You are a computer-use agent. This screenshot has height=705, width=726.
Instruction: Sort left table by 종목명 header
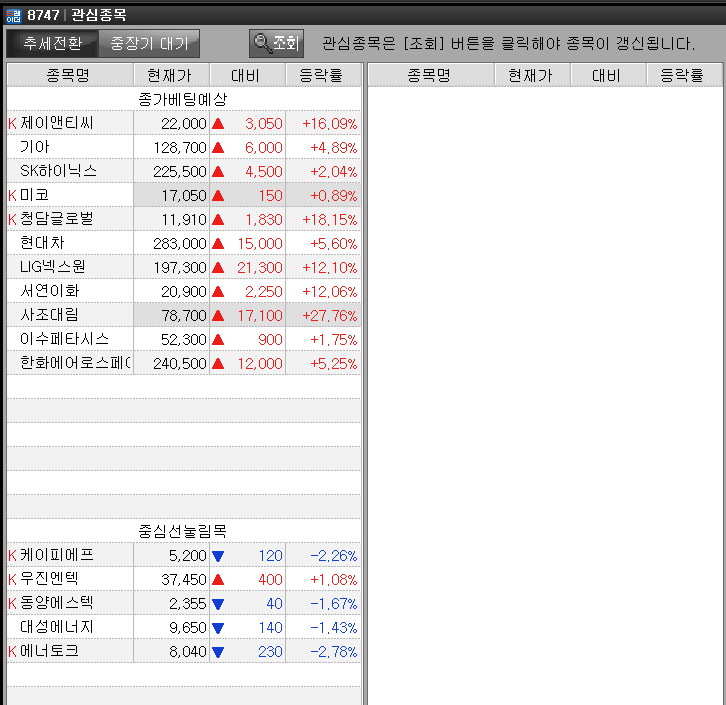(x=70, y=75)
